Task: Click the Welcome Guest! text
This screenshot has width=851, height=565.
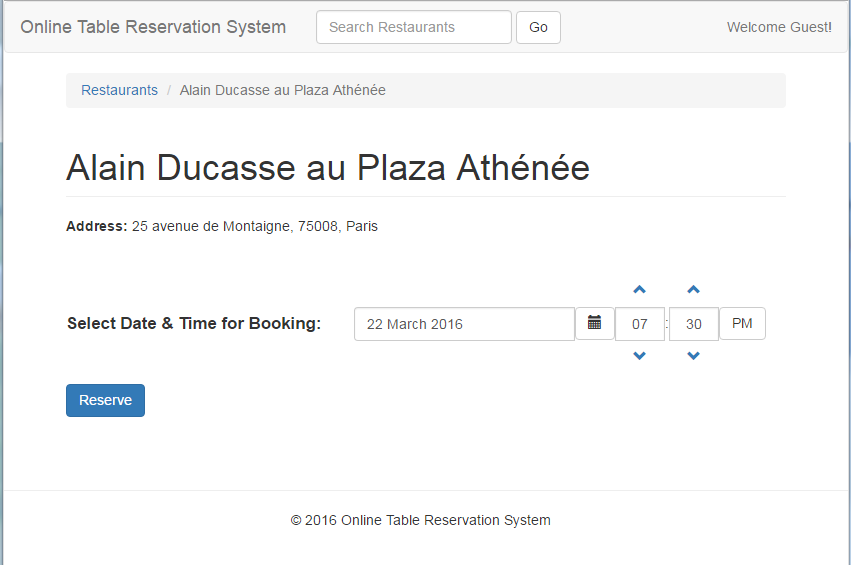Action: point(779,27)
